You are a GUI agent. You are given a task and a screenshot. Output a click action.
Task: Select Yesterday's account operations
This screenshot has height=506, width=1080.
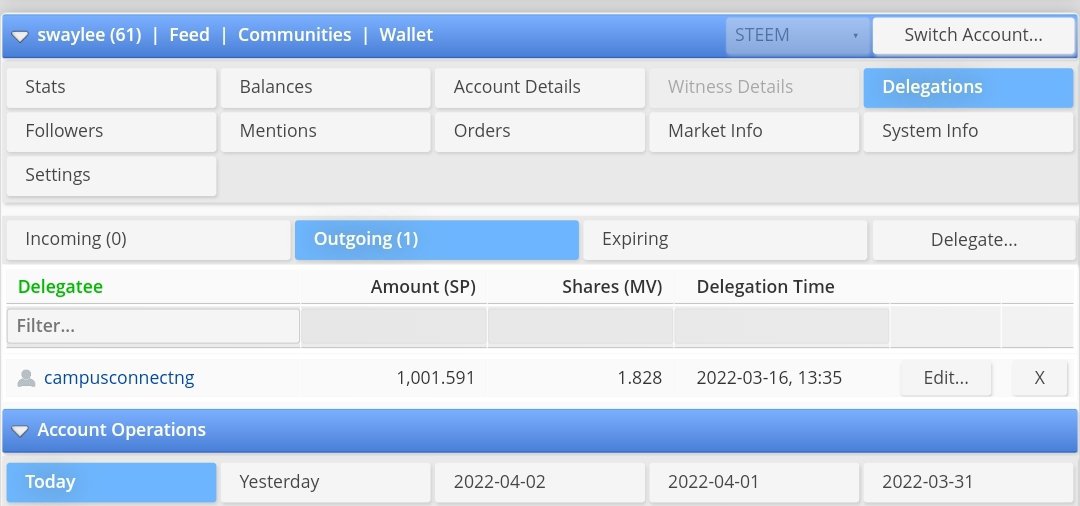tap(325, 482)
